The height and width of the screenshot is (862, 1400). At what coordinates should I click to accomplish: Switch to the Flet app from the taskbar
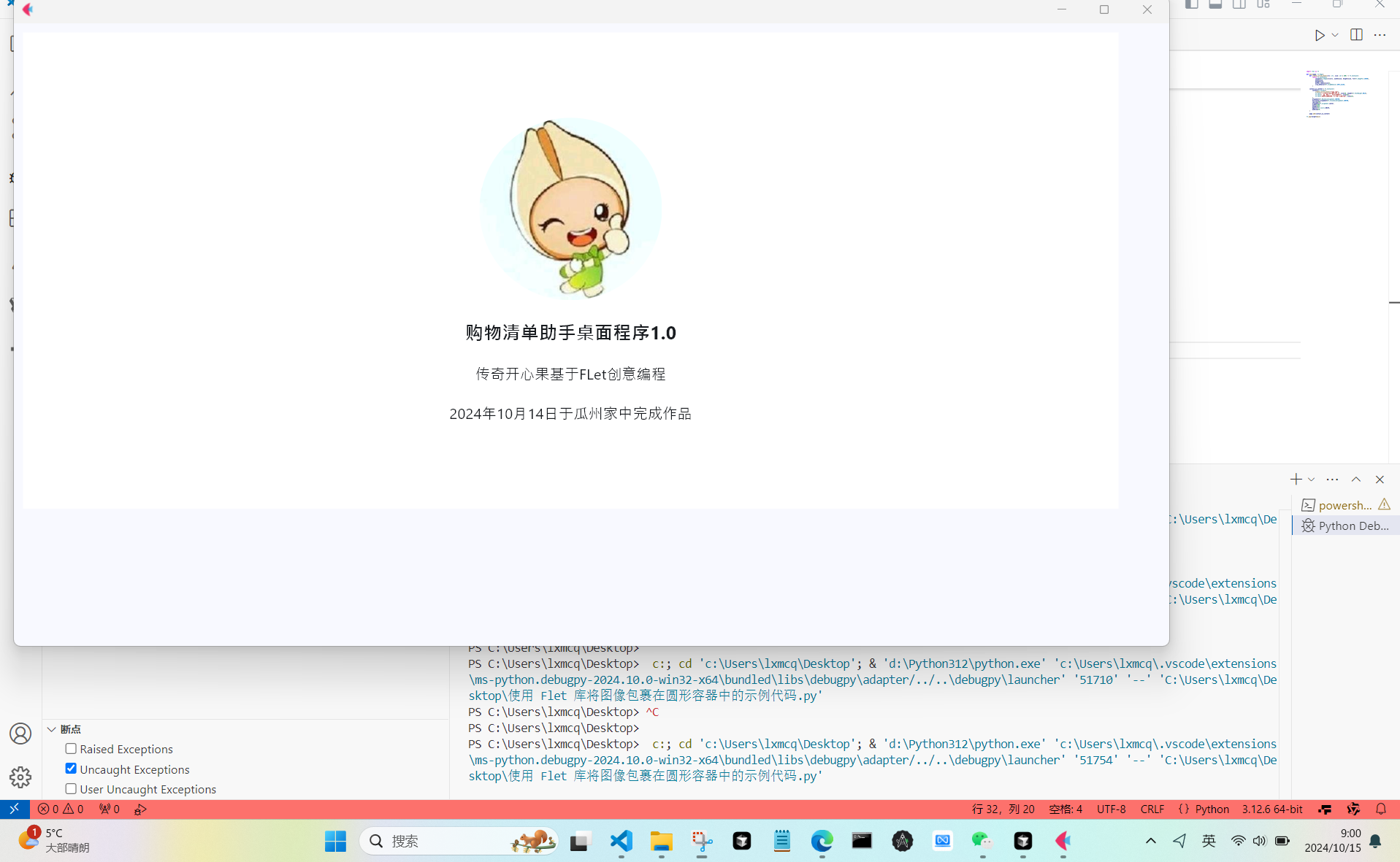click(1063, 841)
